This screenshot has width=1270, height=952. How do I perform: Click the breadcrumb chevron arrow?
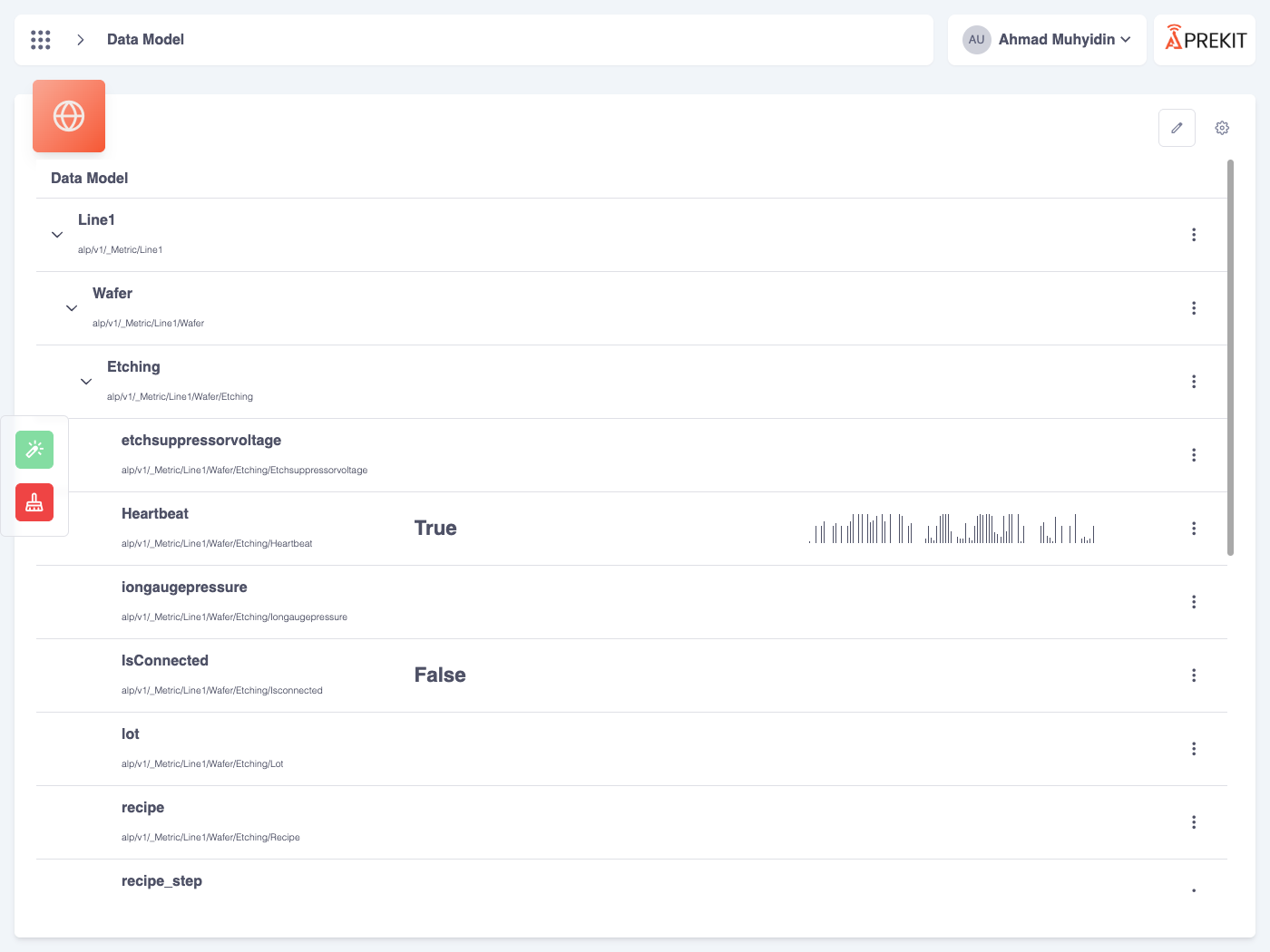[81, 40]
